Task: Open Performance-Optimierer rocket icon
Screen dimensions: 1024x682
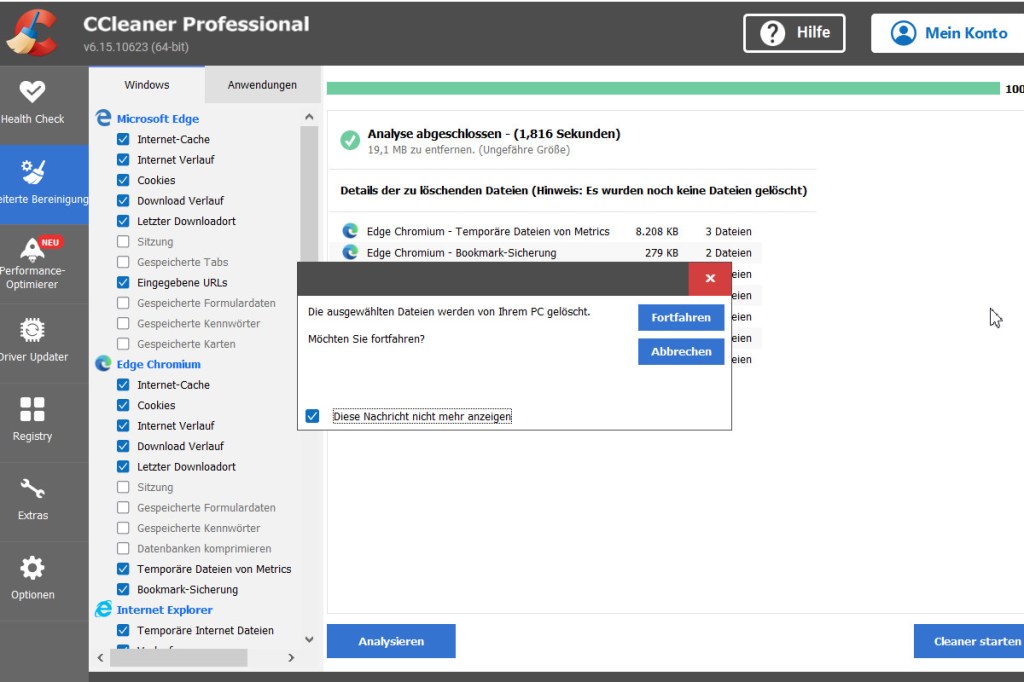Action: (x=32, y=250)
